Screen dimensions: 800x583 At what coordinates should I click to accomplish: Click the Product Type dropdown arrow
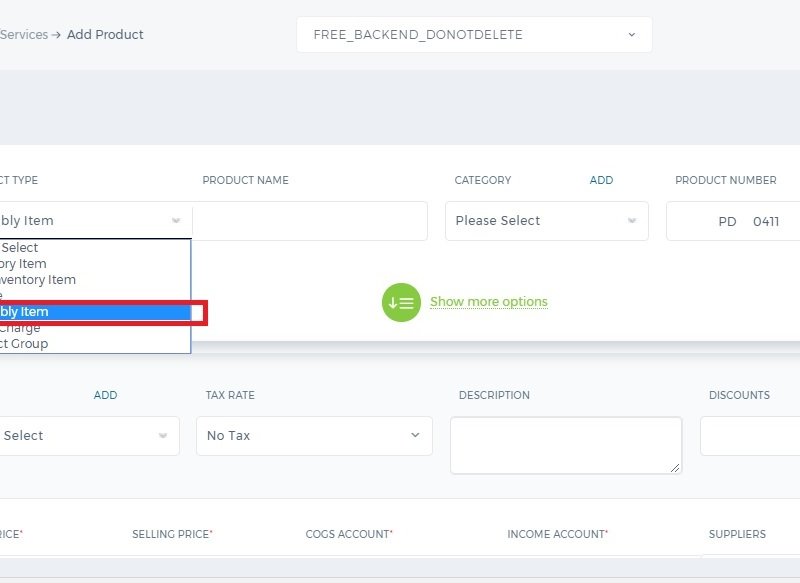point(176,220)
